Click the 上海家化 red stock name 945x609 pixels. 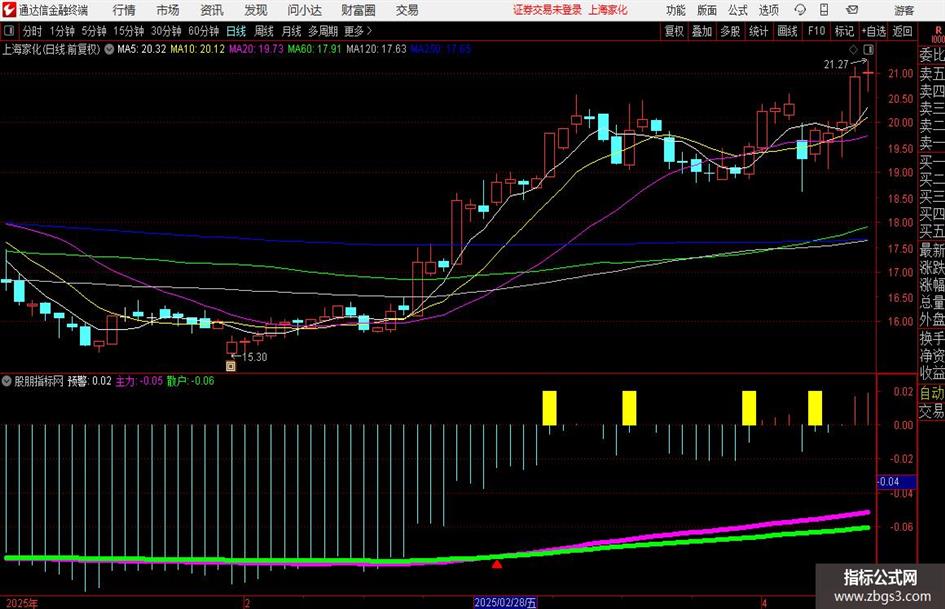(608, 10)
